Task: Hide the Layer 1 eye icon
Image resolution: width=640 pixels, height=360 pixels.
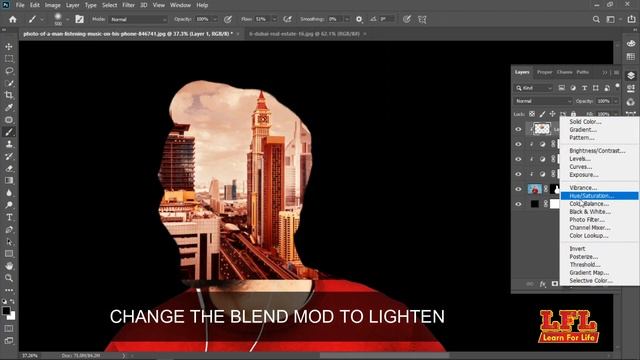Action: (518, 129)
